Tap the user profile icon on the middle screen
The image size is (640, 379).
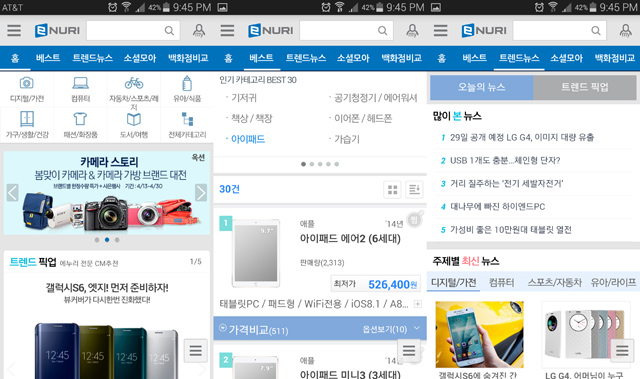pos(412,31)
